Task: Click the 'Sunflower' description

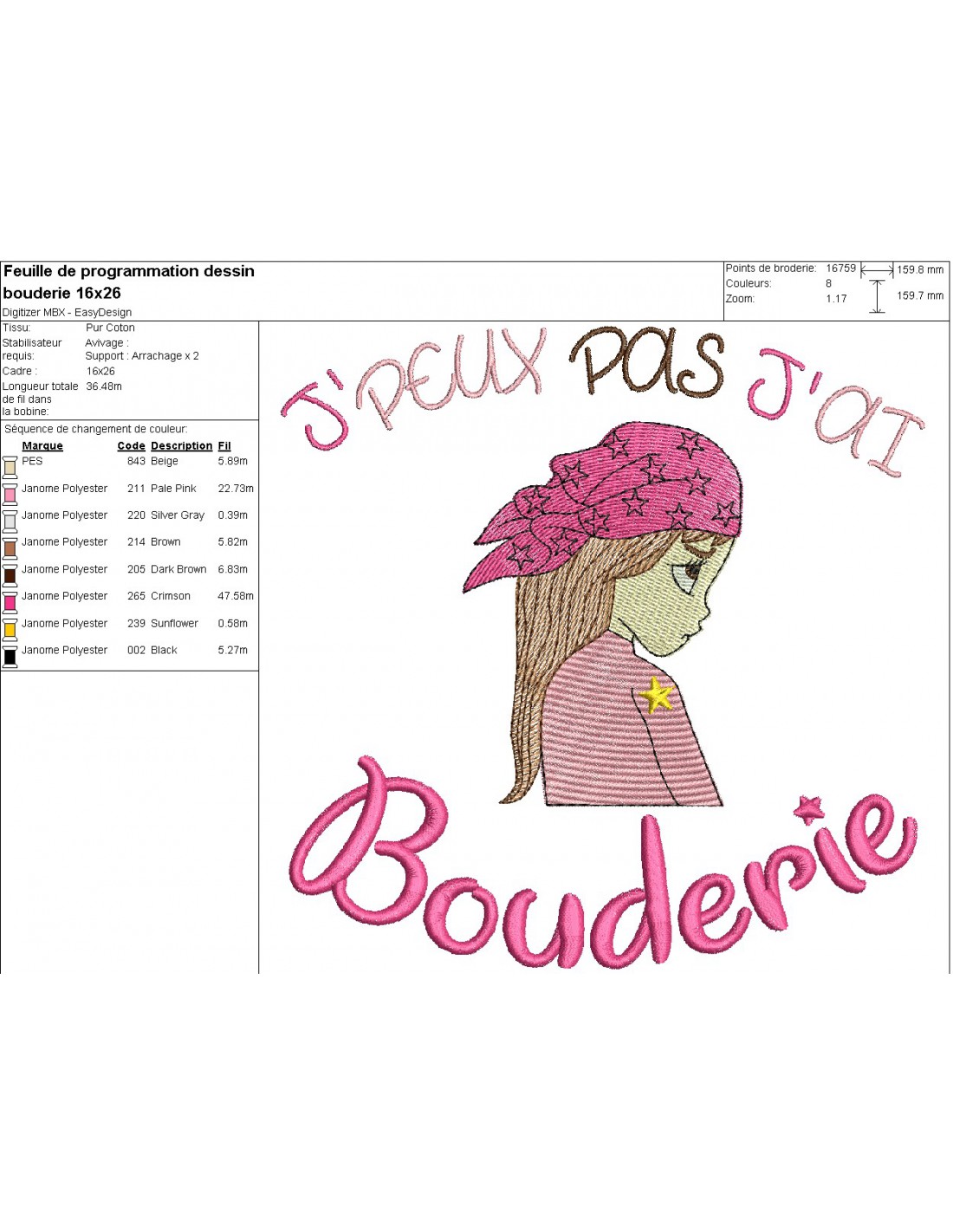Action: click(x=174, y=624)
